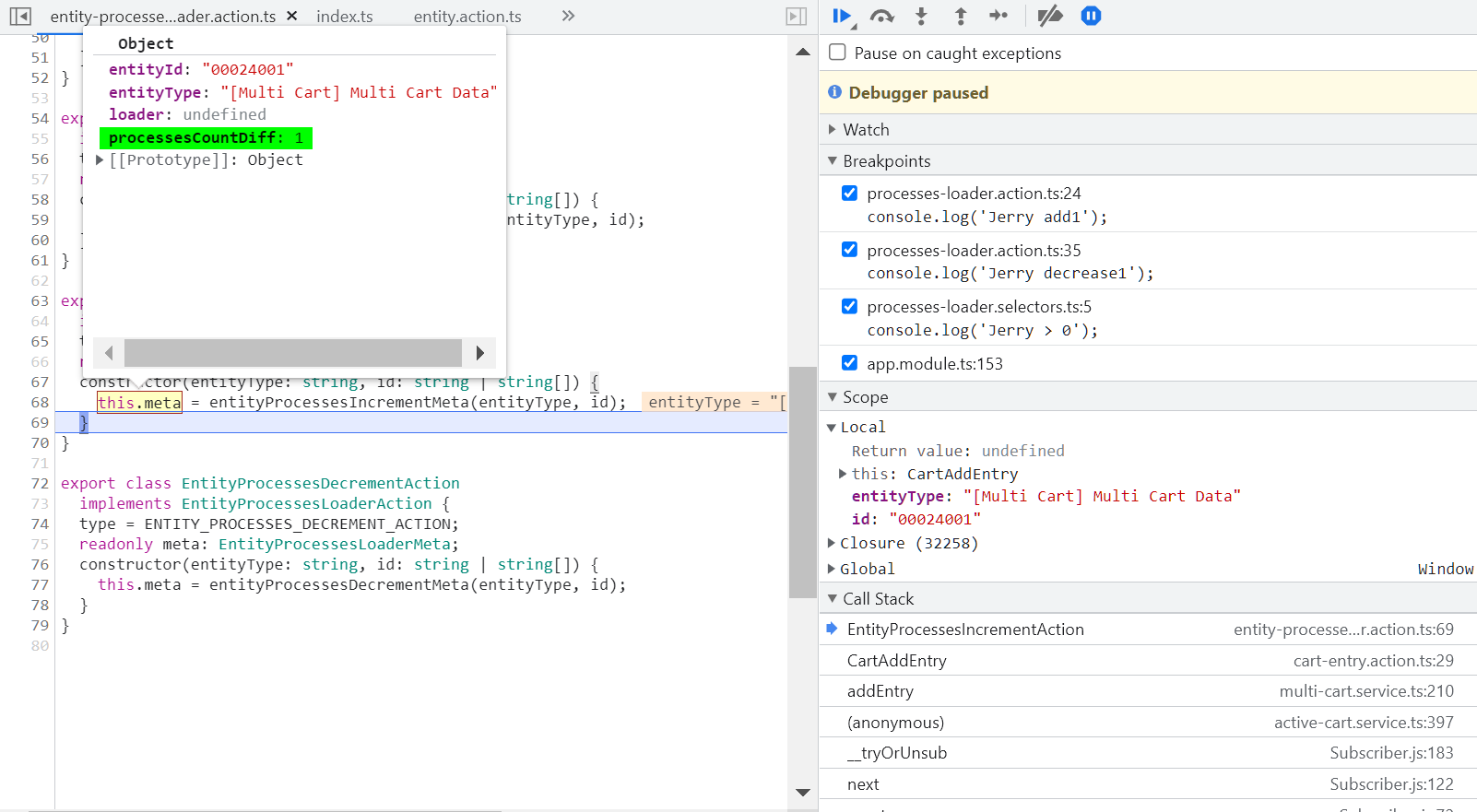Uncheck app.module.ts:153 breakpoint
The height and width of the screenshot is (812, 1477).
point(849,363)
